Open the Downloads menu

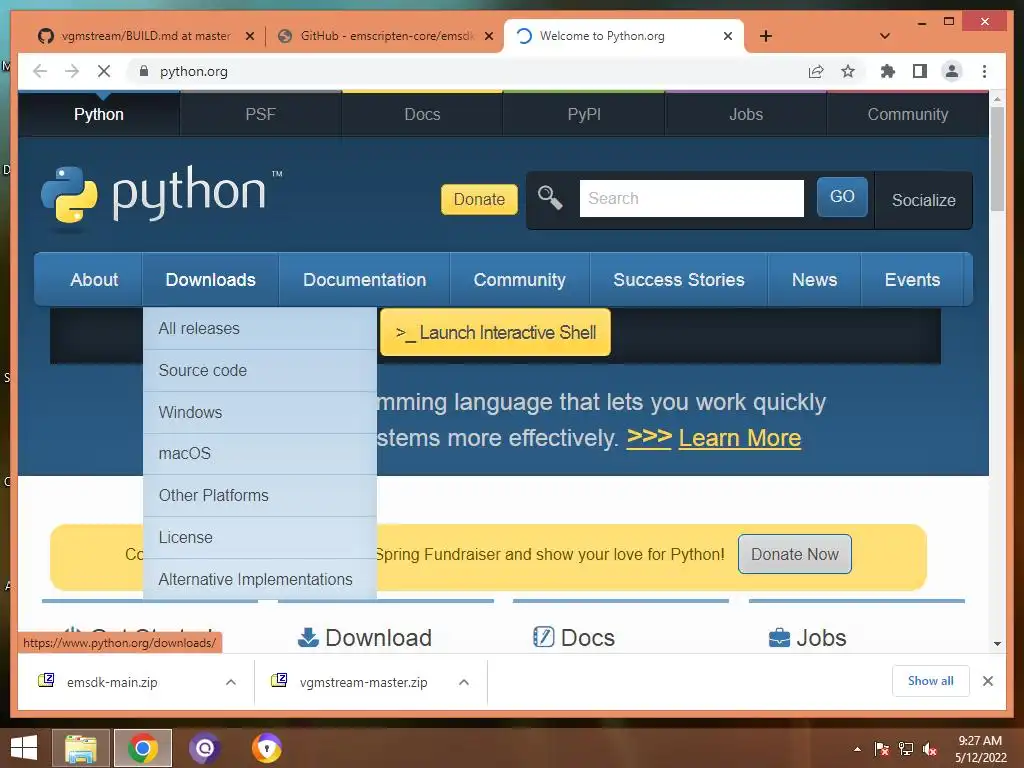[x=210, y=280]
